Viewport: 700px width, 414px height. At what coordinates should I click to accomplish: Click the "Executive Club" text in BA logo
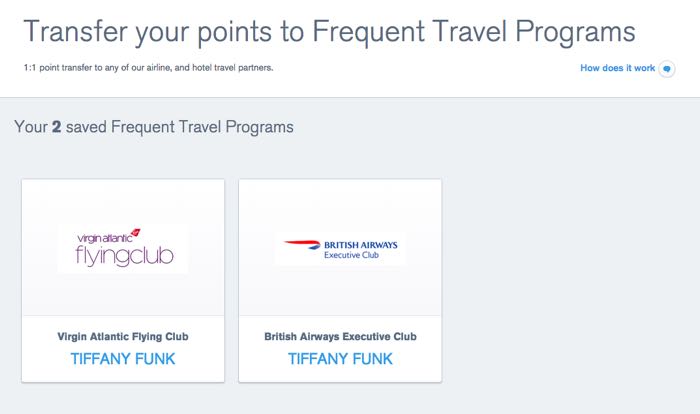coord(351,255)
